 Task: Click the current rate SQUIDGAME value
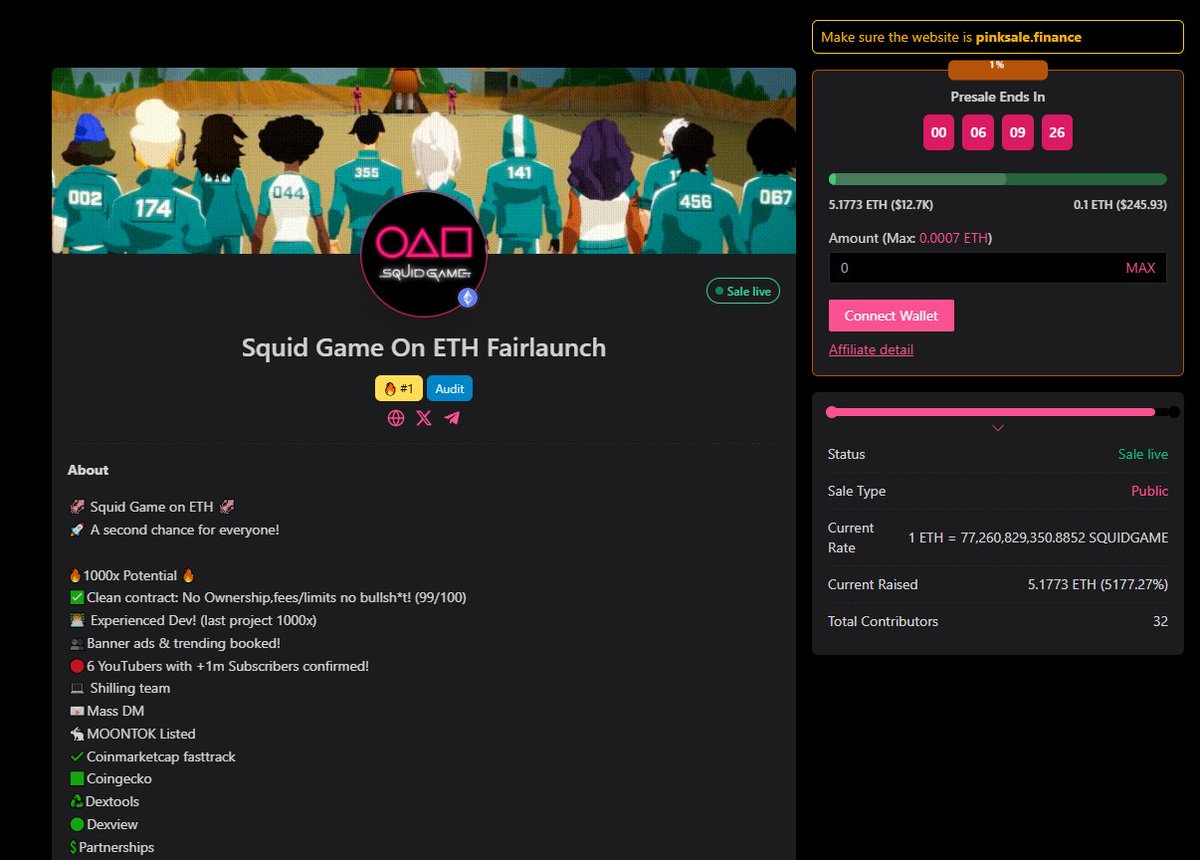[1038, 538]
